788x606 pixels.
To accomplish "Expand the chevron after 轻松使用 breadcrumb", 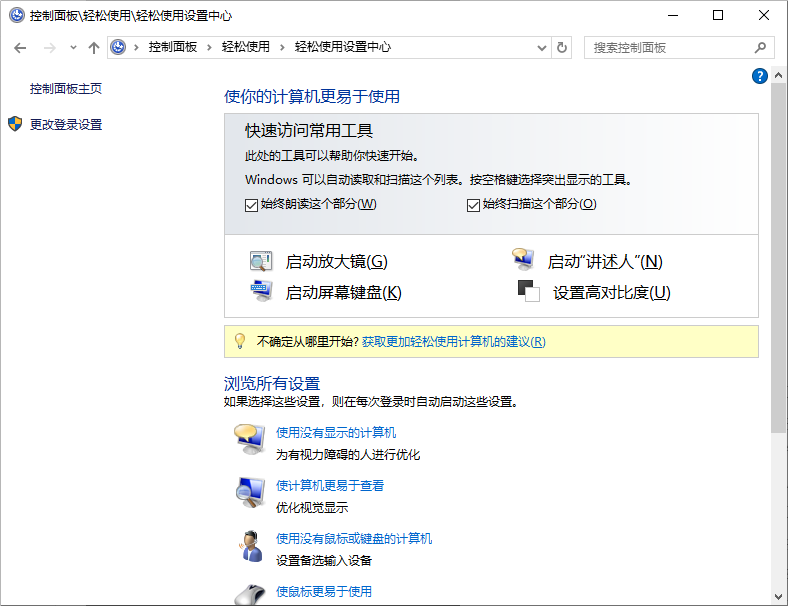I will coord(282,48).
